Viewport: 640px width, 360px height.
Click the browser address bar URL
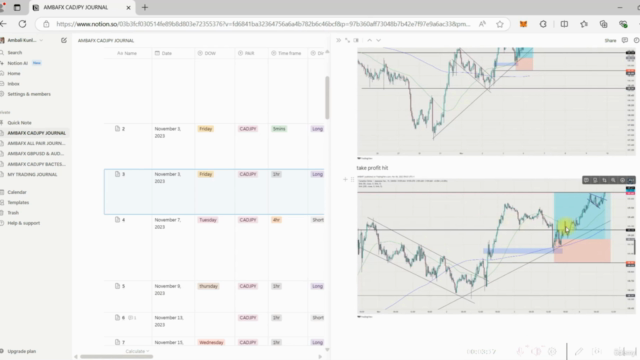click(263, 24)
